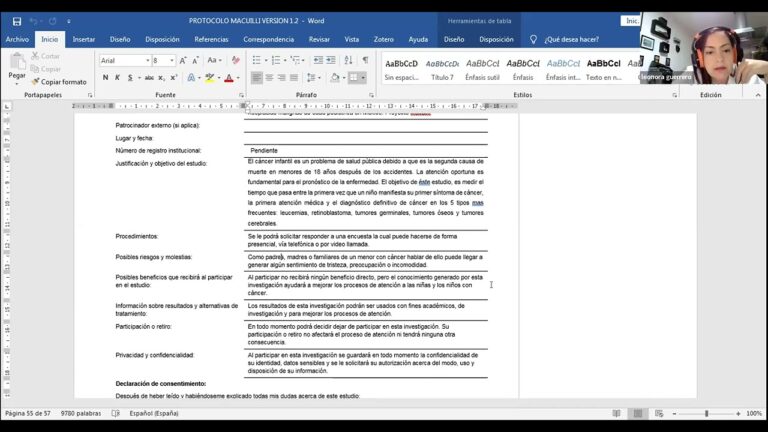The image size is (768, 432).
Task: Toggle subscript x₂ formatting
Action: click(162, 77)
